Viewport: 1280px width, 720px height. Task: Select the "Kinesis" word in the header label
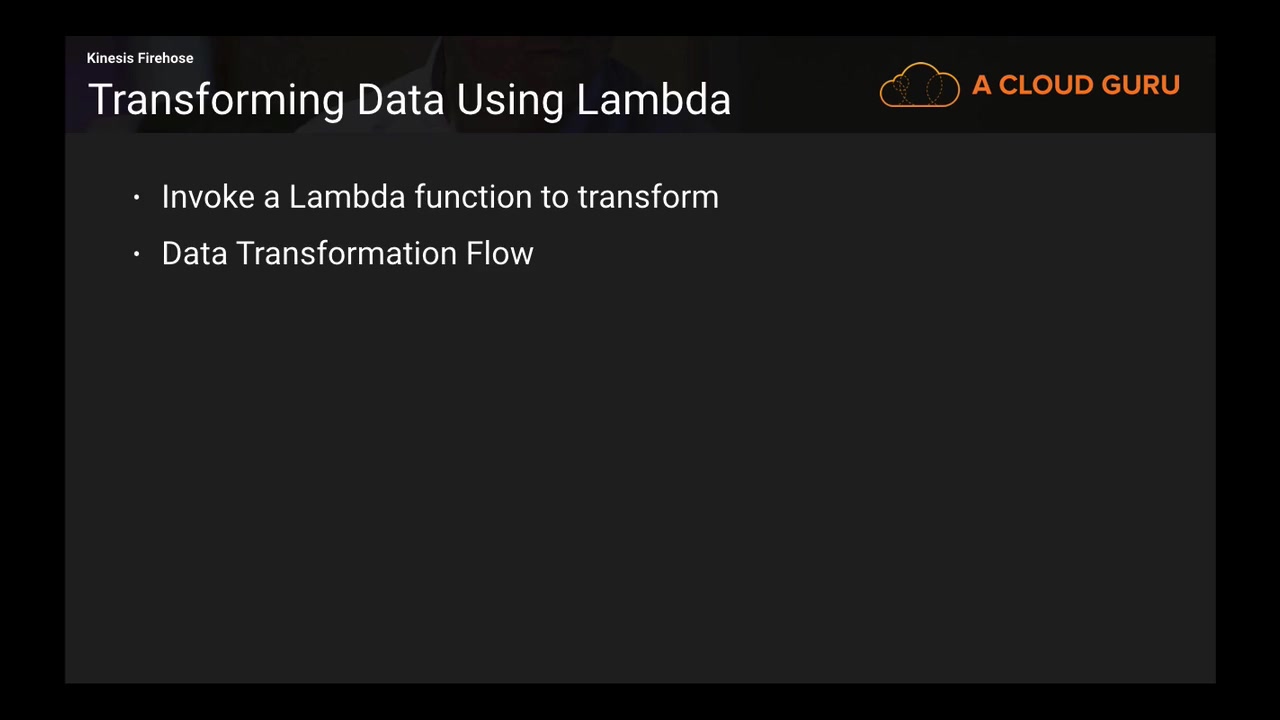tap(110, 58)
